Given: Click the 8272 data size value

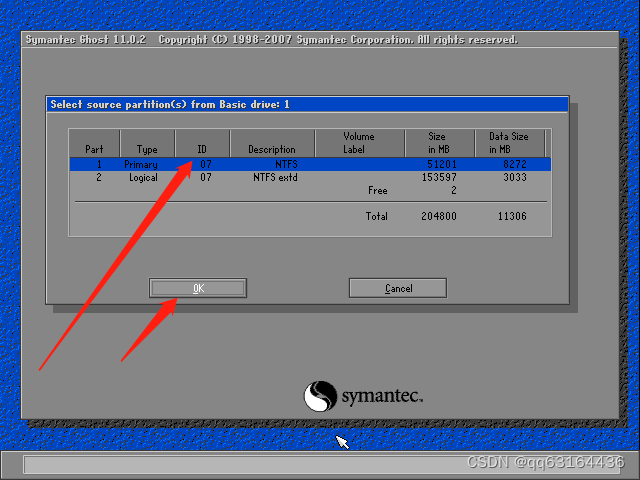Looking at the screenshot, I should [515, 164].
